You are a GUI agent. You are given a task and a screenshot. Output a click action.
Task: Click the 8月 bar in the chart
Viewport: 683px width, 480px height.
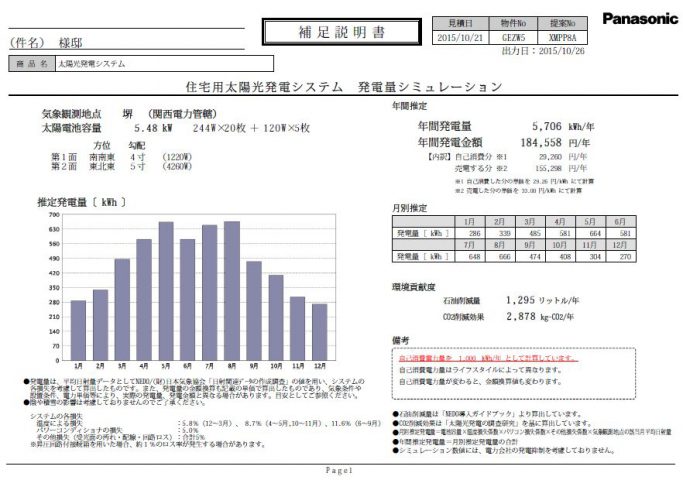pos(232,291)
